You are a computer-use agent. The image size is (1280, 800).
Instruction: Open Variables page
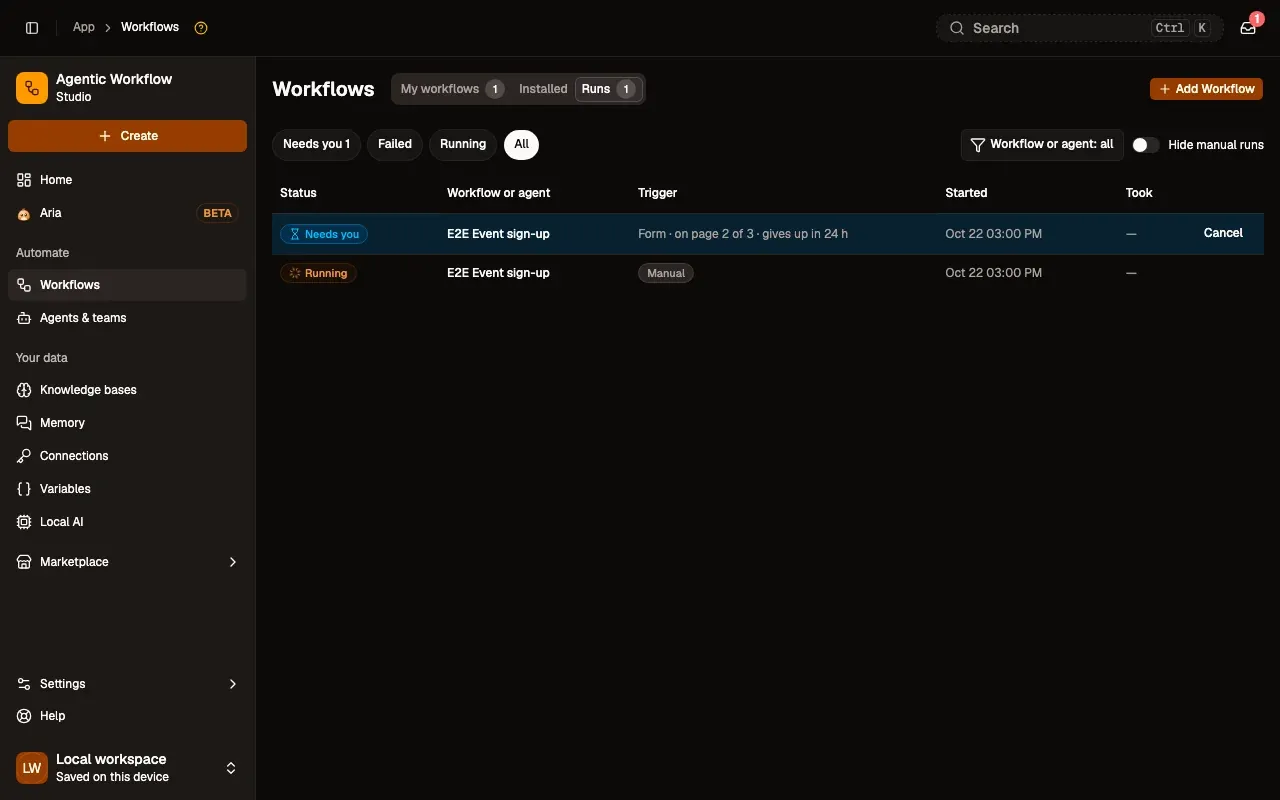(127, 489)
